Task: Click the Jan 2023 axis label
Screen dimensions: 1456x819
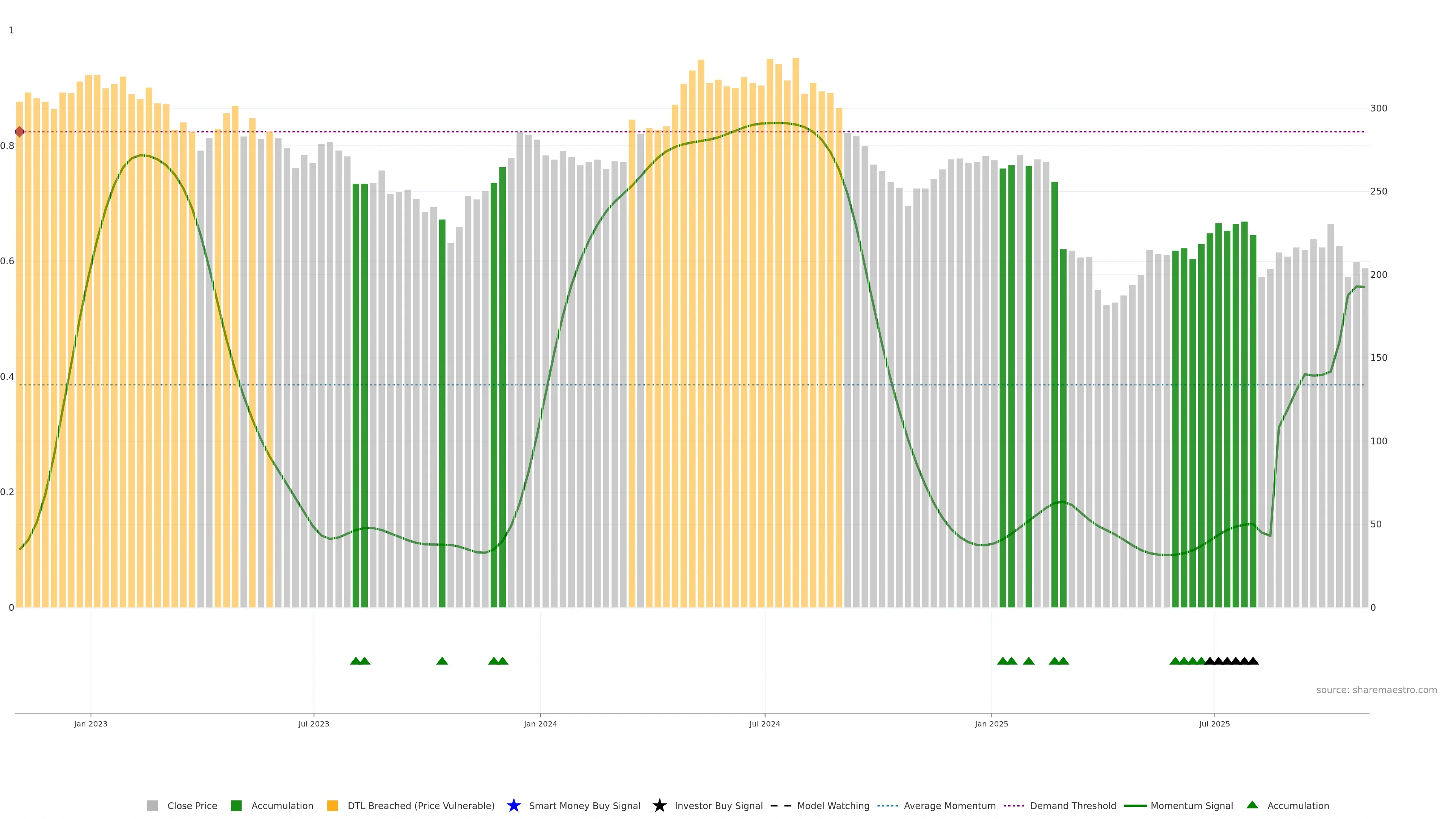Action: [91, 724]
